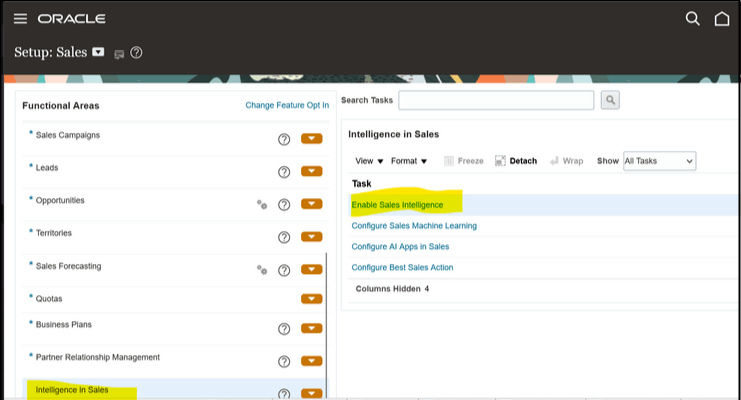Open the Leads orange dropdown
Image resolution: width=741 pixels, height=400 pixels.
tap(311, 171)
